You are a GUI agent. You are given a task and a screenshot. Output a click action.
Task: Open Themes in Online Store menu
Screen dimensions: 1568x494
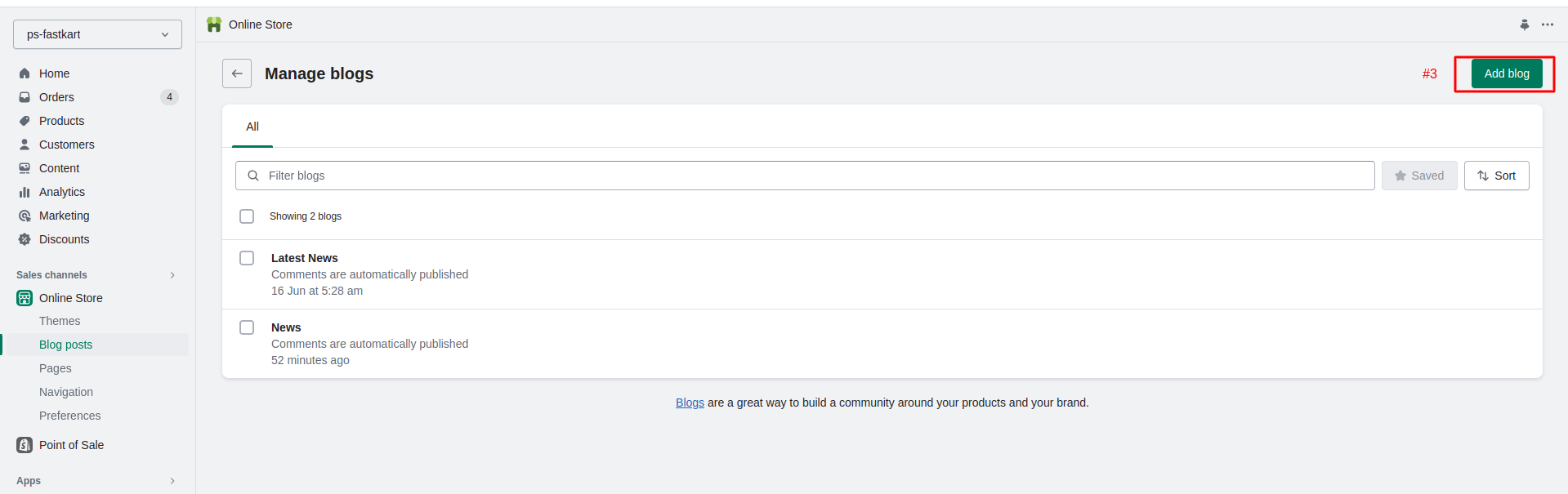pyautogui.click(x=60, y=321)
